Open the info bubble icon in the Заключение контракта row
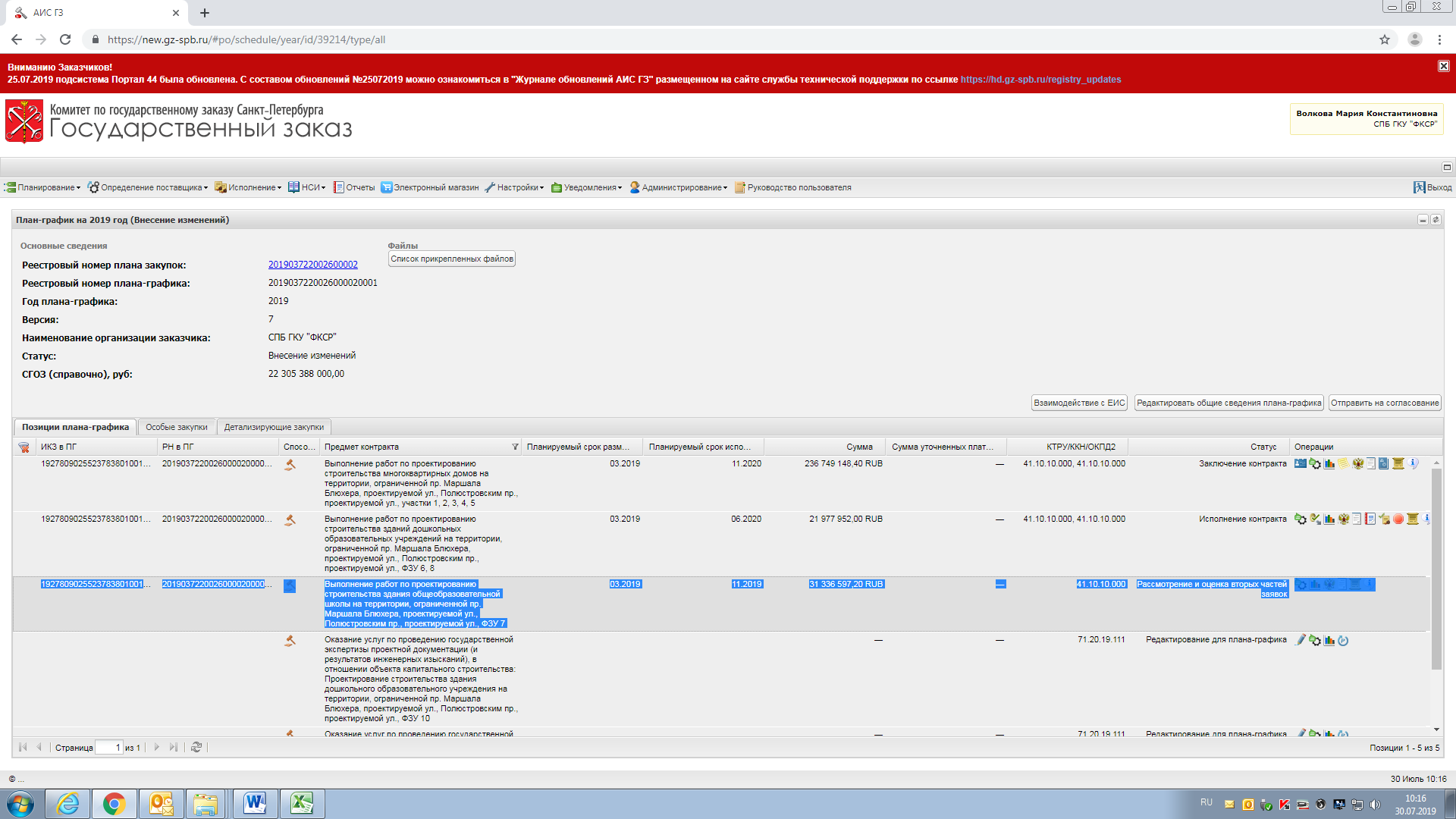 pos(1413,463)
